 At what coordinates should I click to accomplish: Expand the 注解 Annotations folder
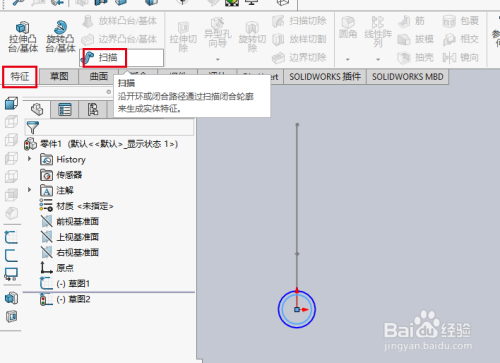click(30, 190)
